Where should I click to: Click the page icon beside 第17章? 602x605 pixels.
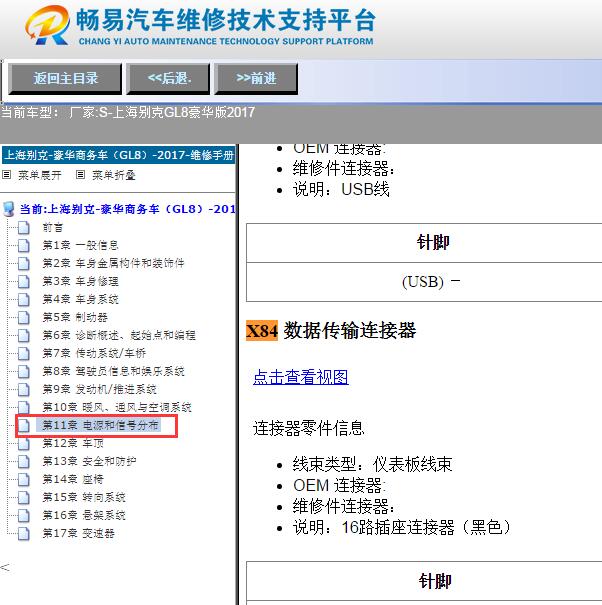pos(24,534)
